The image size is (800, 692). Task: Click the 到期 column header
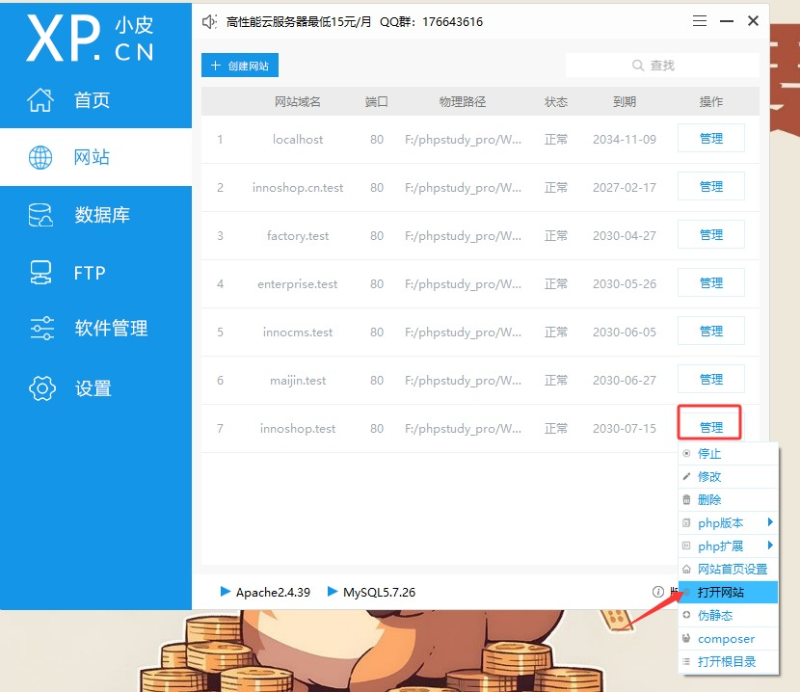click(x=624, y=102)
